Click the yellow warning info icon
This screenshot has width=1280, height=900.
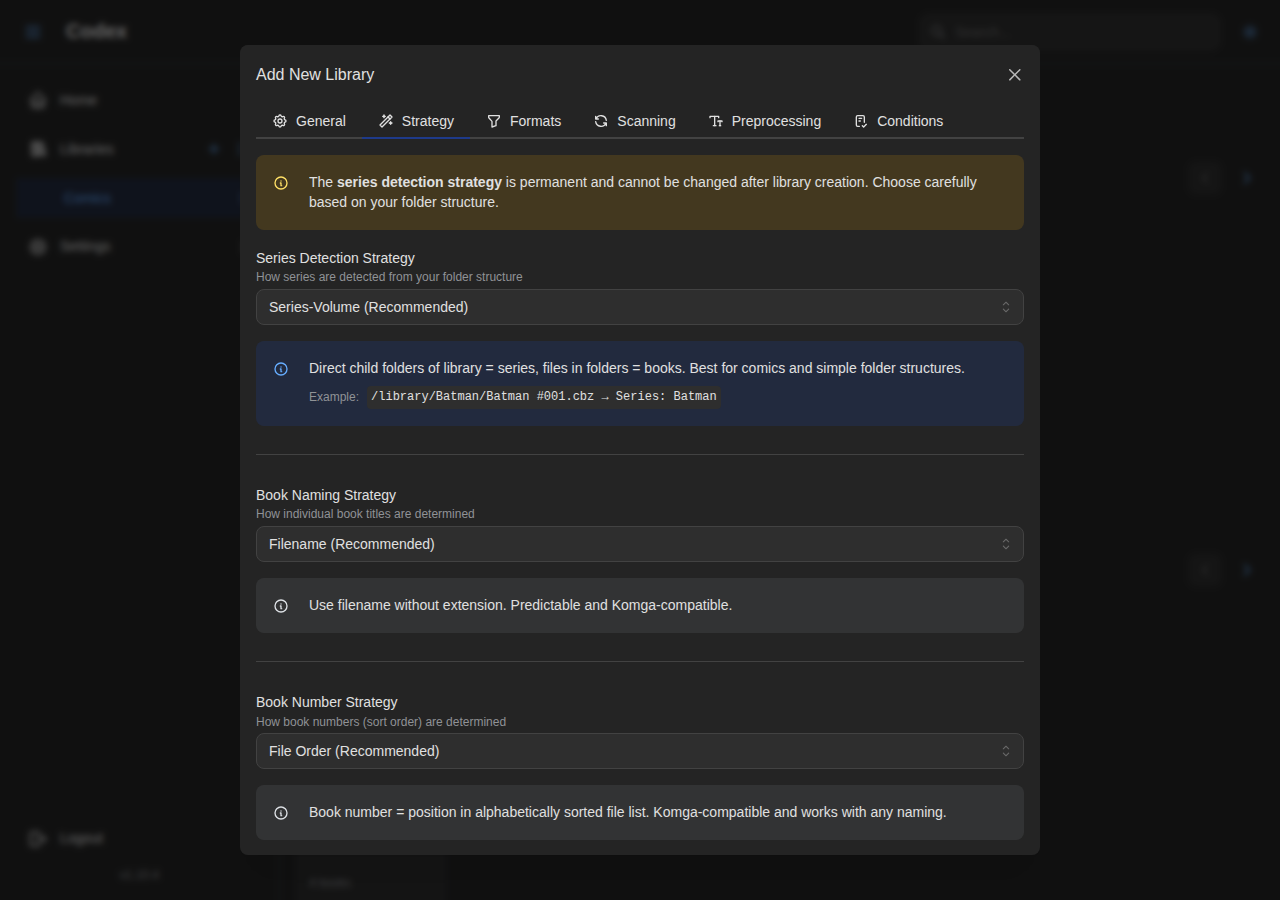click(x=281, y=183)
